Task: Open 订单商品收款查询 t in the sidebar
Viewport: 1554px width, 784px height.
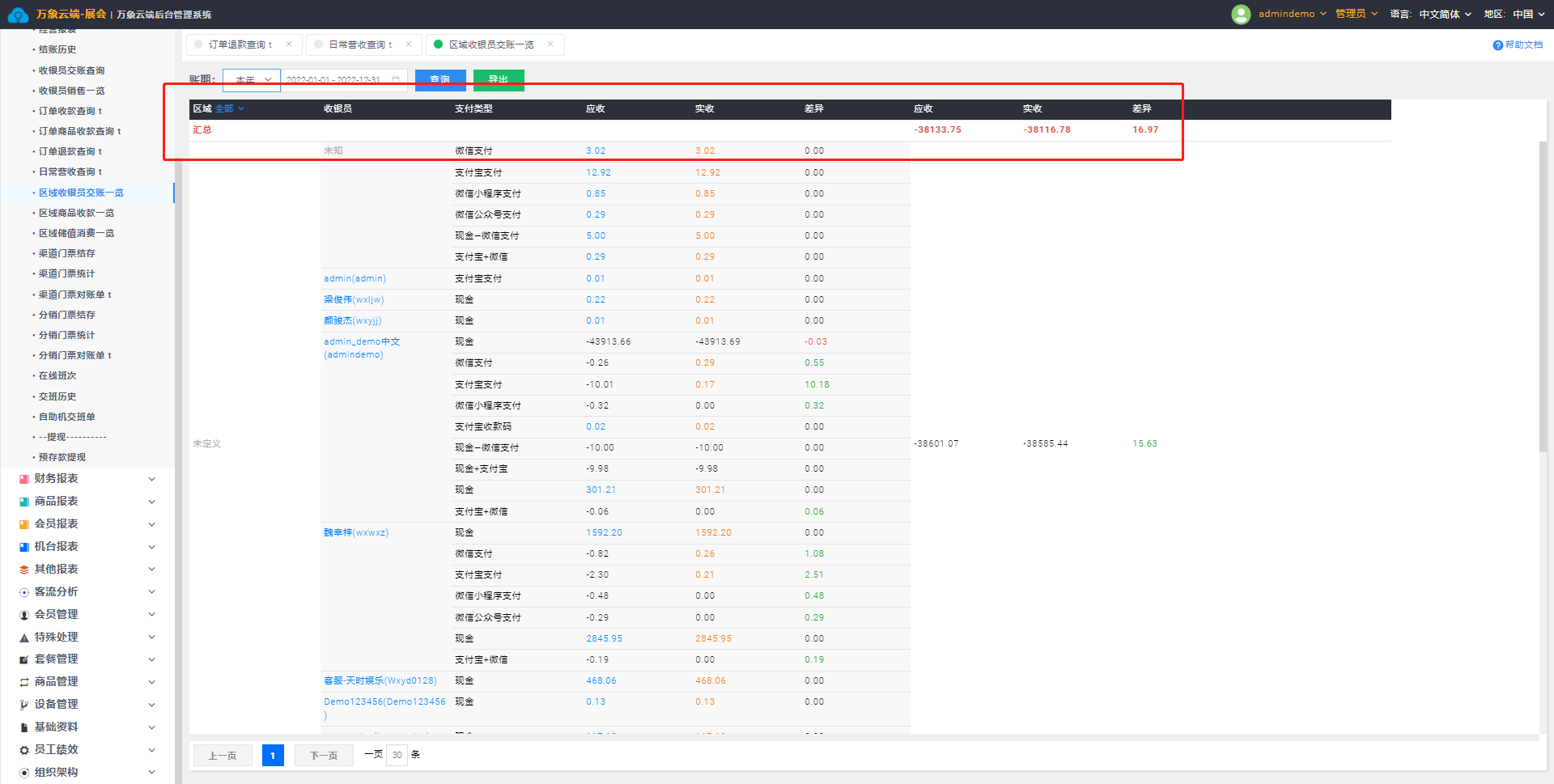Action: (80, 131)
